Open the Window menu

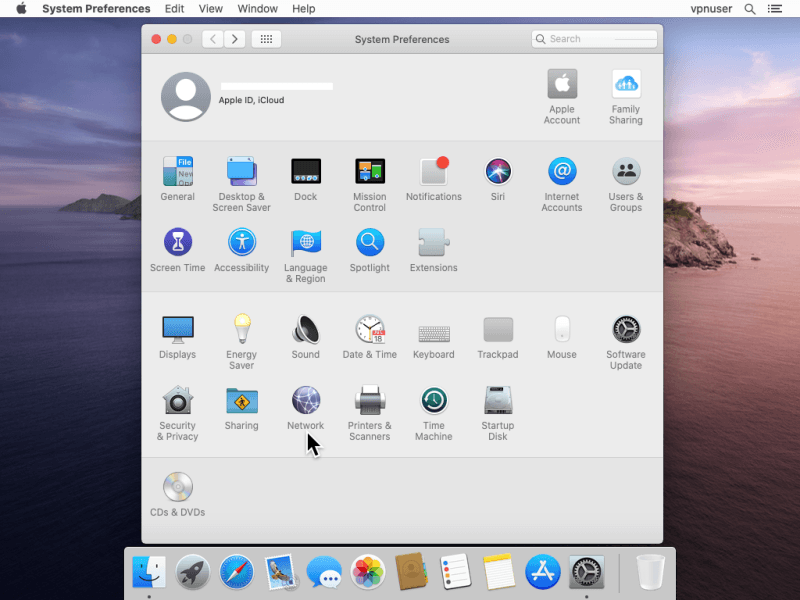[258, 9]
